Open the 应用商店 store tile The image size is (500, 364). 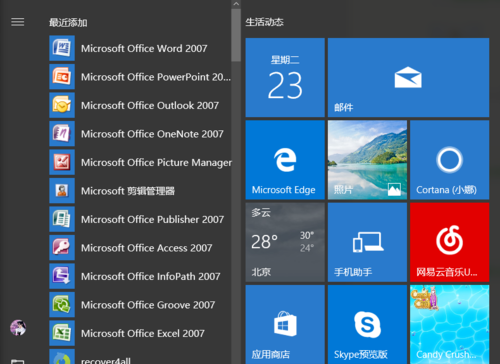[285, 324]
